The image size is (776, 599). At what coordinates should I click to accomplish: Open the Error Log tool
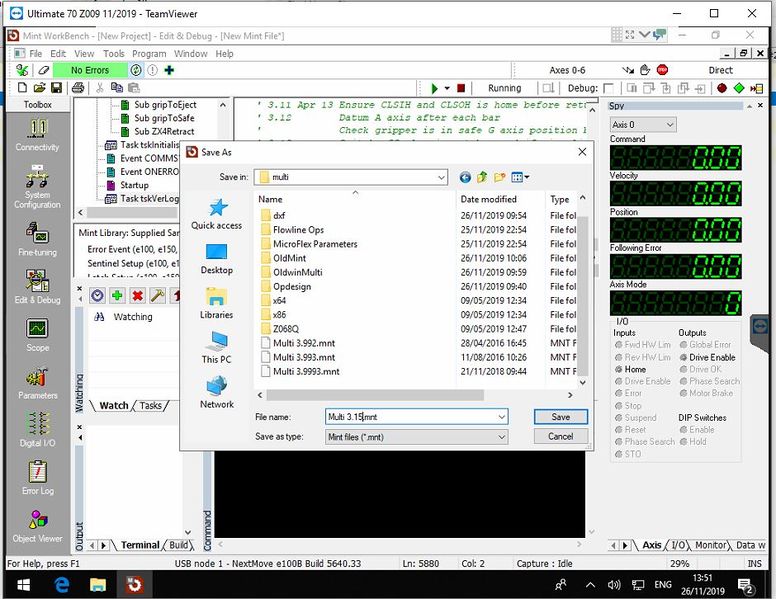pyautogui.click(x=38, y=478)
